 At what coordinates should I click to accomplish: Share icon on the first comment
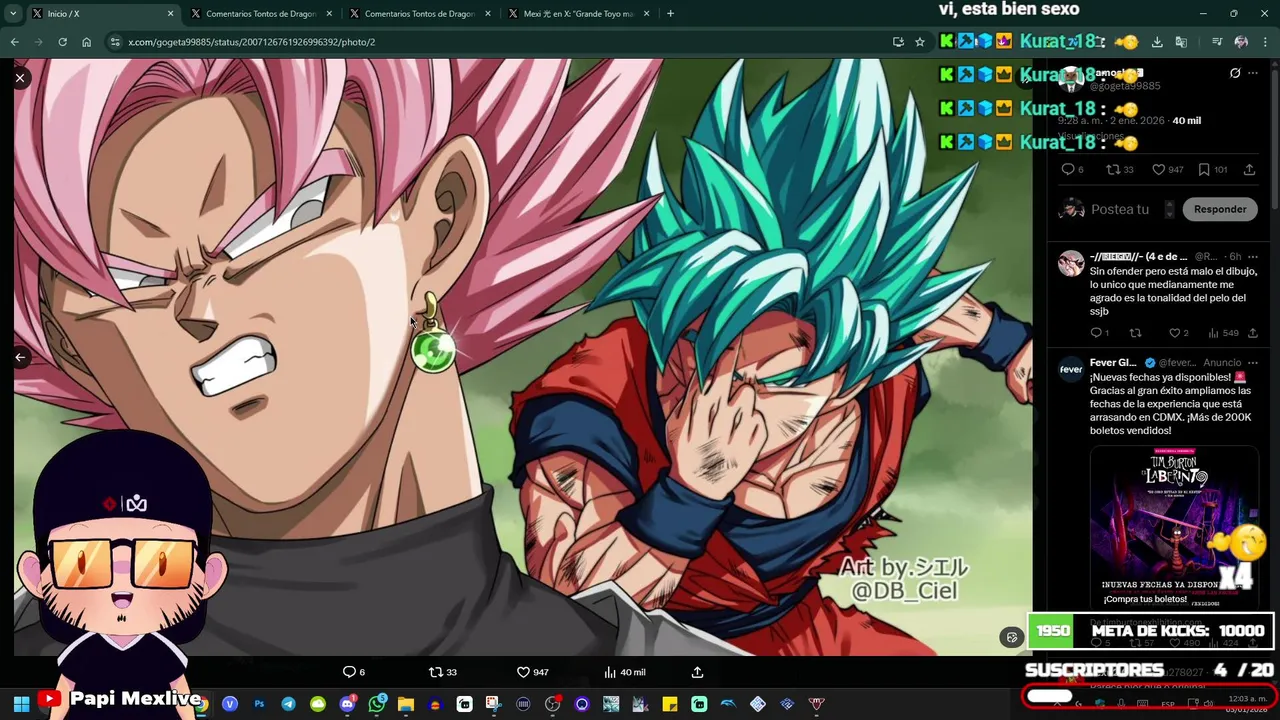1253,333
